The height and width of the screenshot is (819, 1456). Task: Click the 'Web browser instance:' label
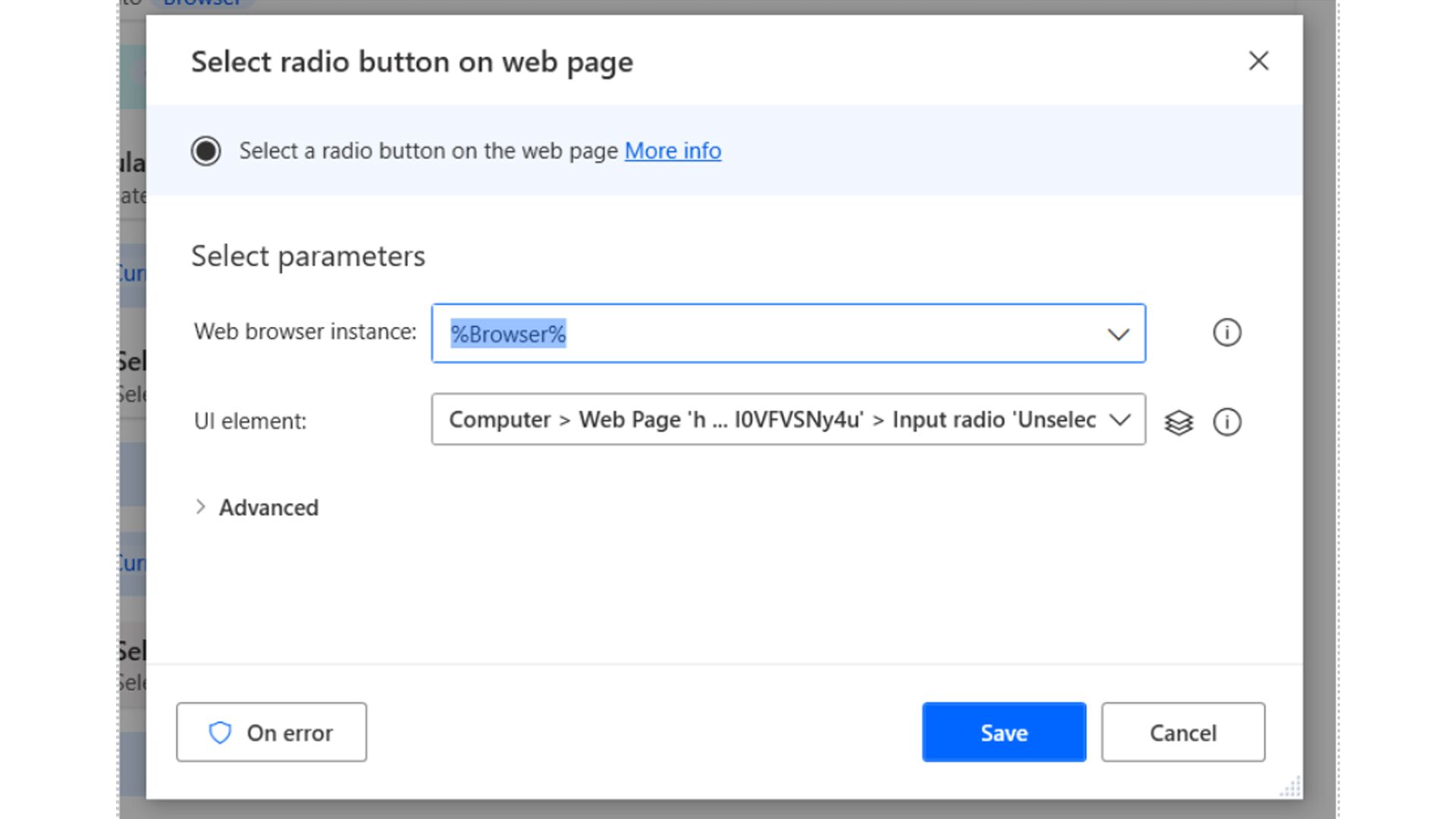pos(305,332)
